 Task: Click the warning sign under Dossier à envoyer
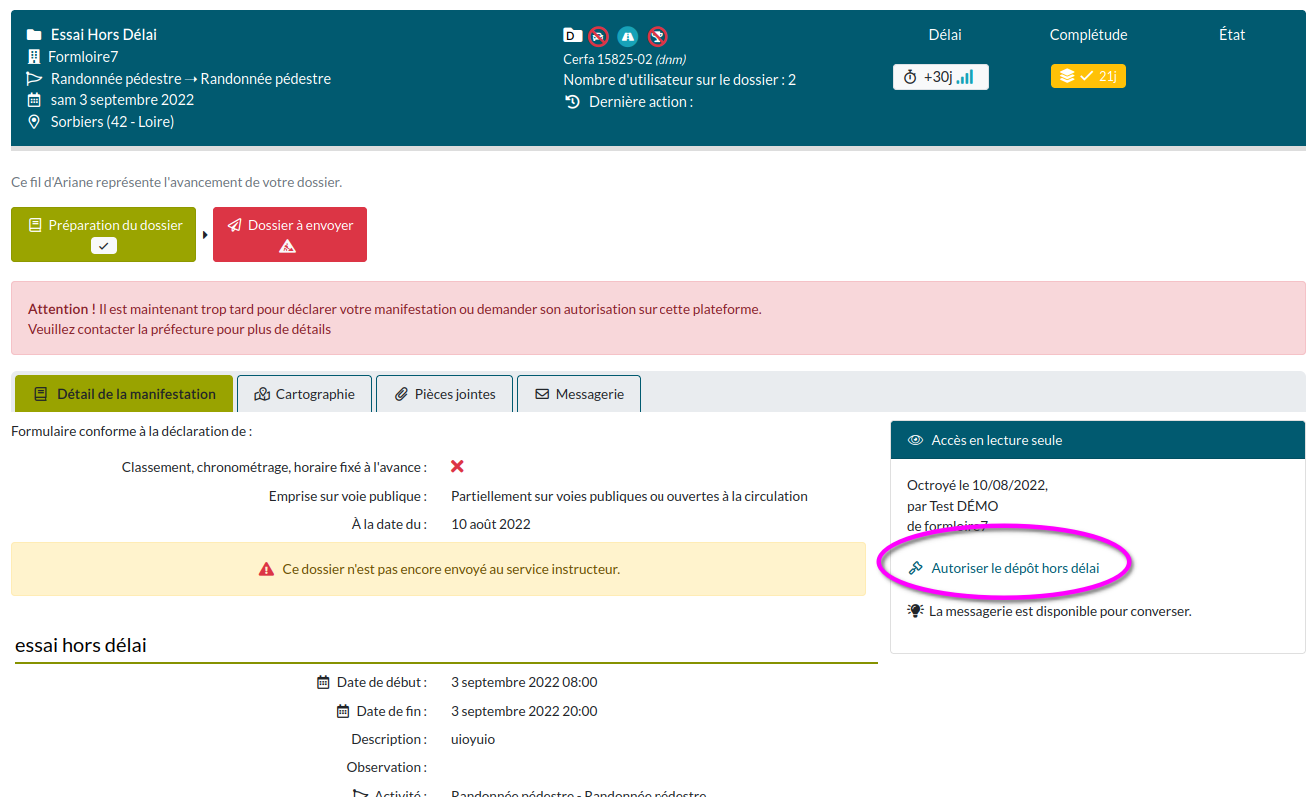coord(287,246)
